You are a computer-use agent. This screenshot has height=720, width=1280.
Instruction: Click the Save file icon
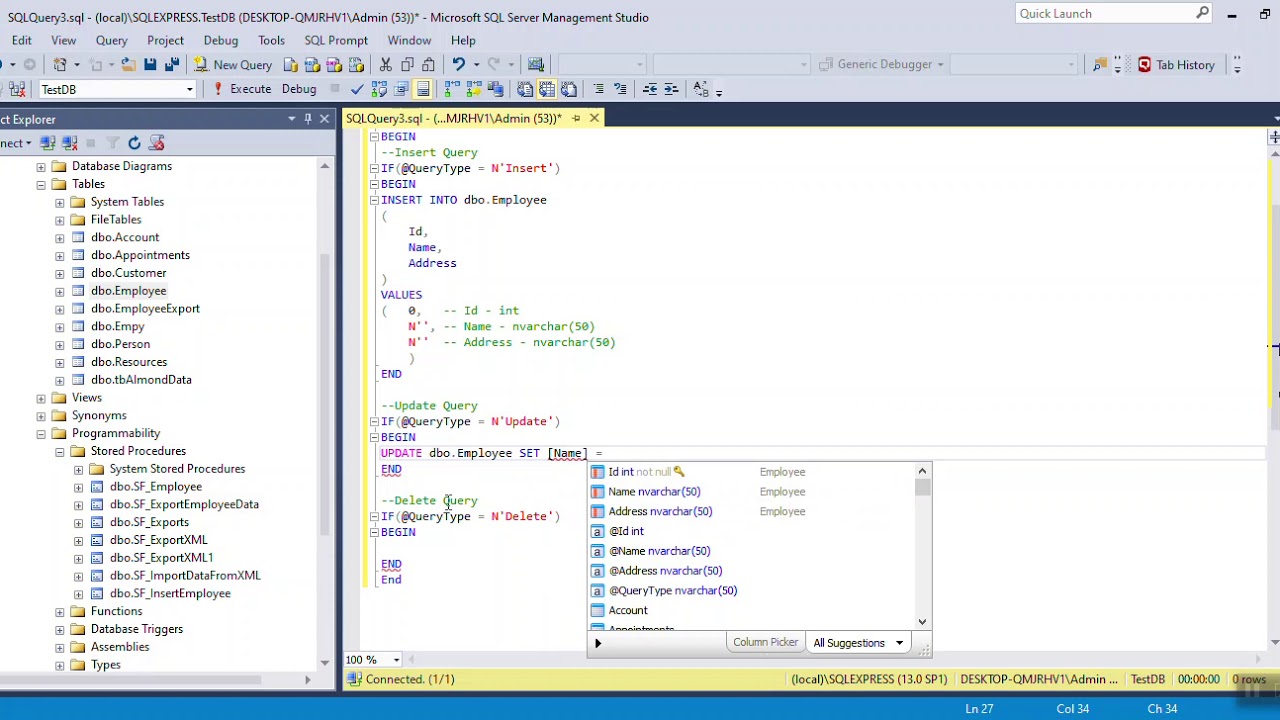(x=150, y=65)
